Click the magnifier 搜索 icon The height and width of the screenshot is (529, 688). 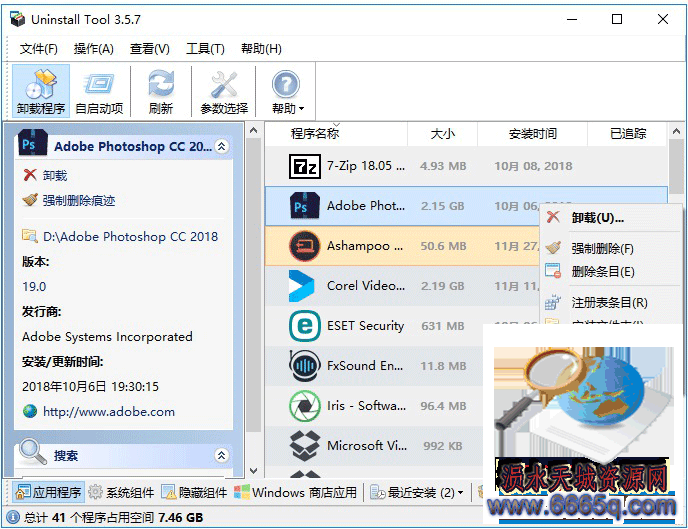click(33, 452)
